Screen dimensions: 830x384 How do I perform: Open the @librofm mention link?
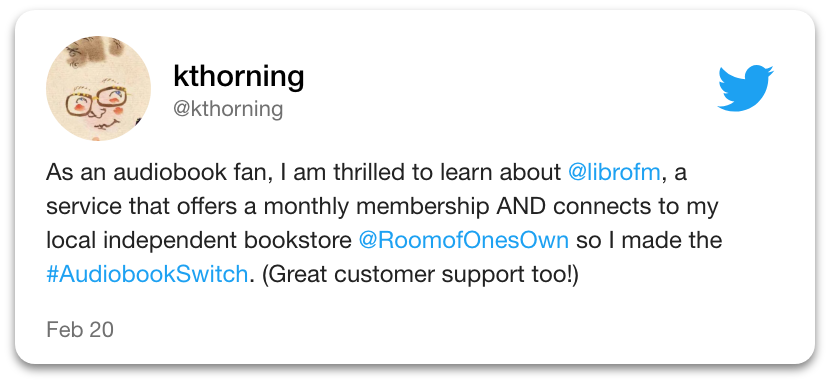click(614, 173)
